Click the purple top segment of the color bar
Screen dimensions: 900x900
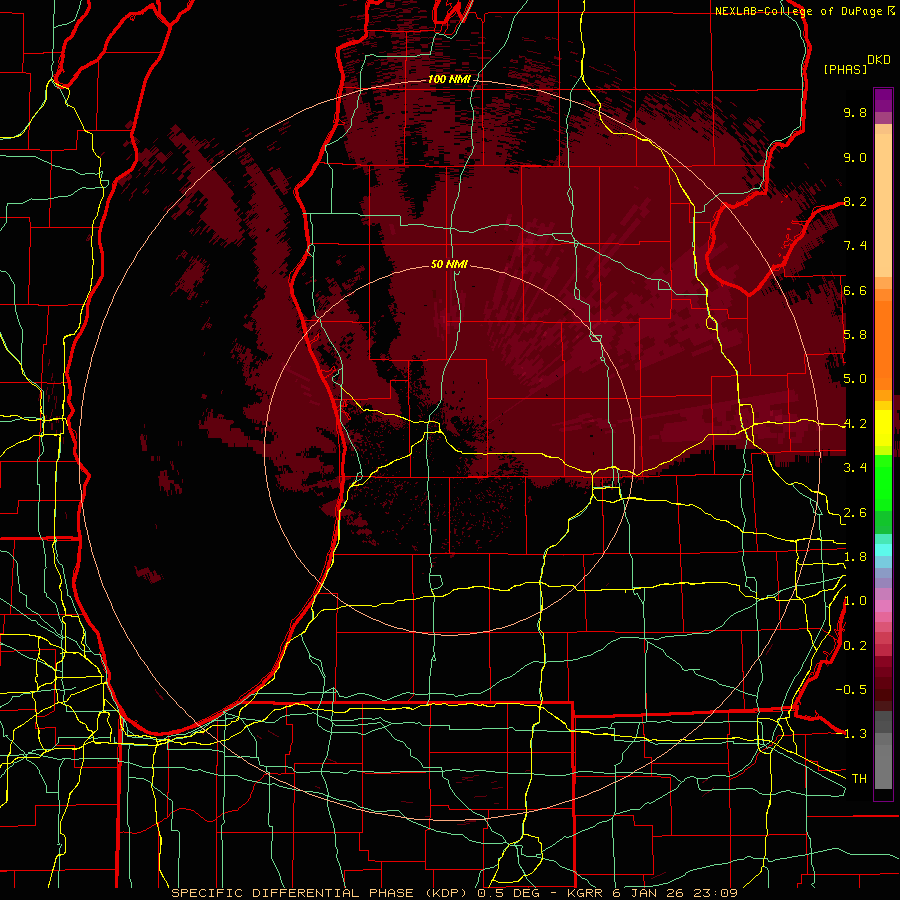pyautogui.click(x=883, y=100)
